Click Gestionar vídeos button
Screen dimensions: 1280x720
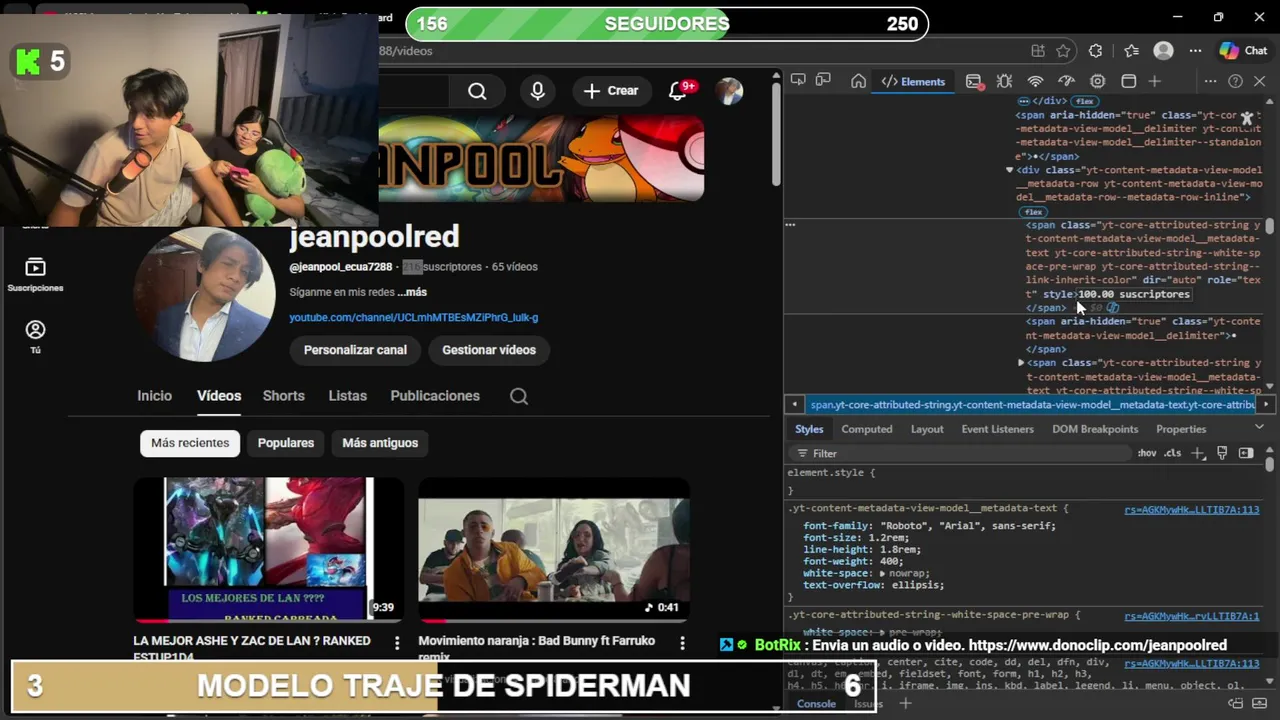489,350
